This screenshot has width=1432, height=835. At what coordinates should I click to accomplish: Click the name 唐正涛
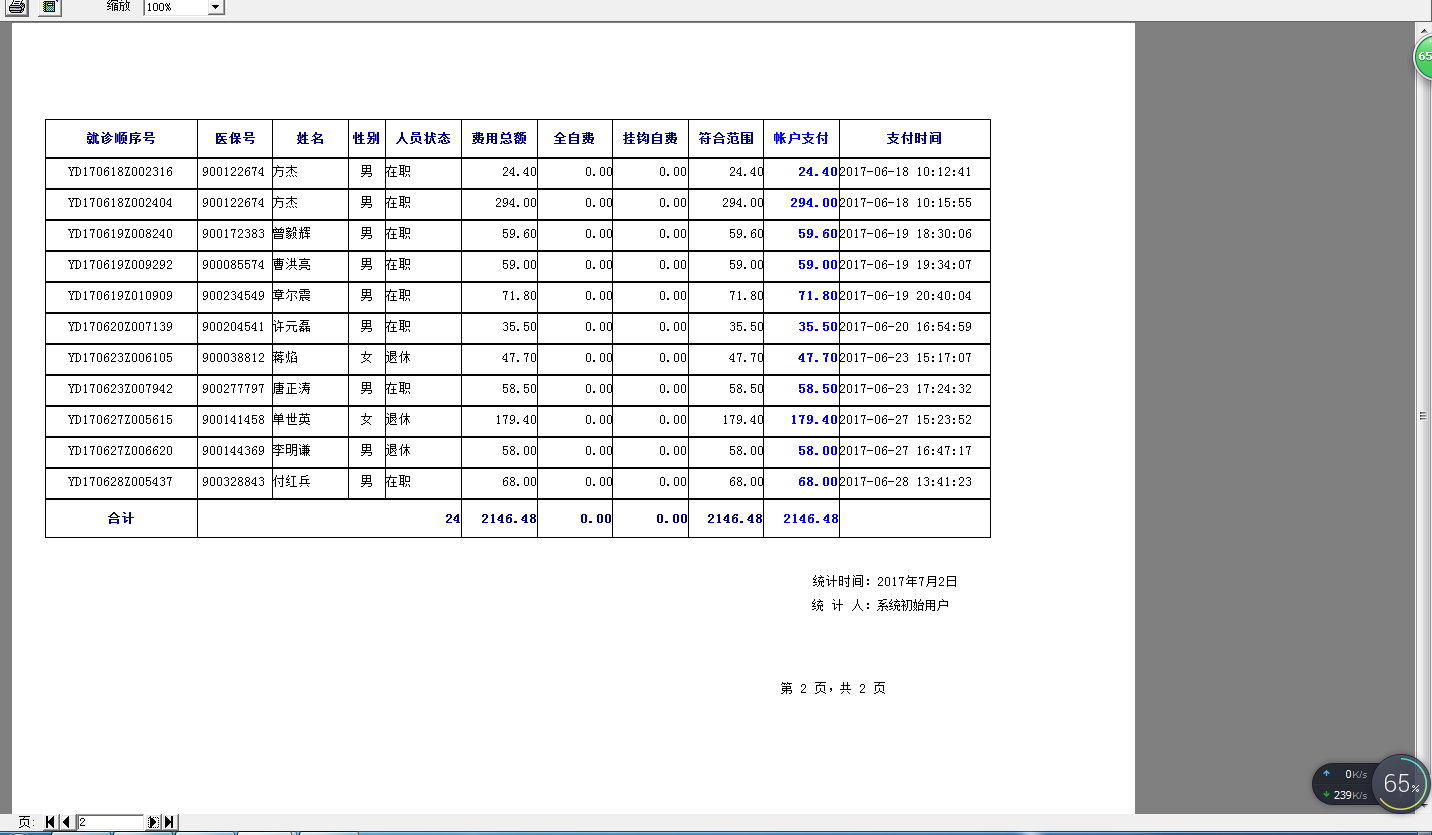(291, 389)
